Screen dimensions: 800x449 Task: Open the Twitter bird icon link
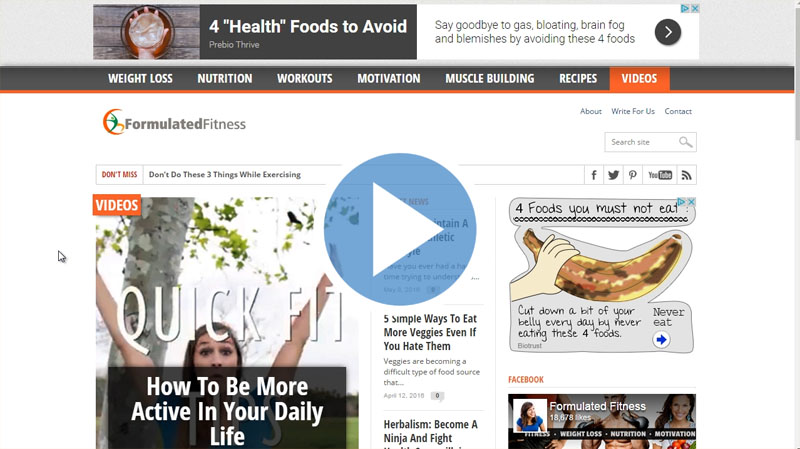[613, 175]
